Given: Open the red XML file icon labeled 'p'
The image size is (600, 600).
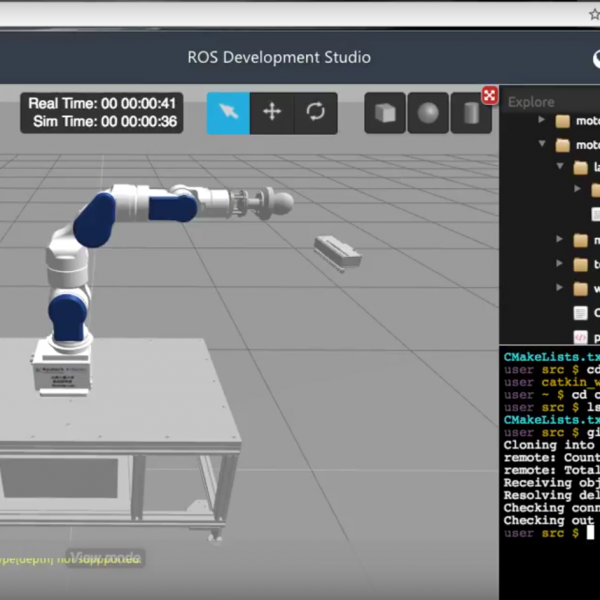Looking at the screenshot, I should pos(580,337).
